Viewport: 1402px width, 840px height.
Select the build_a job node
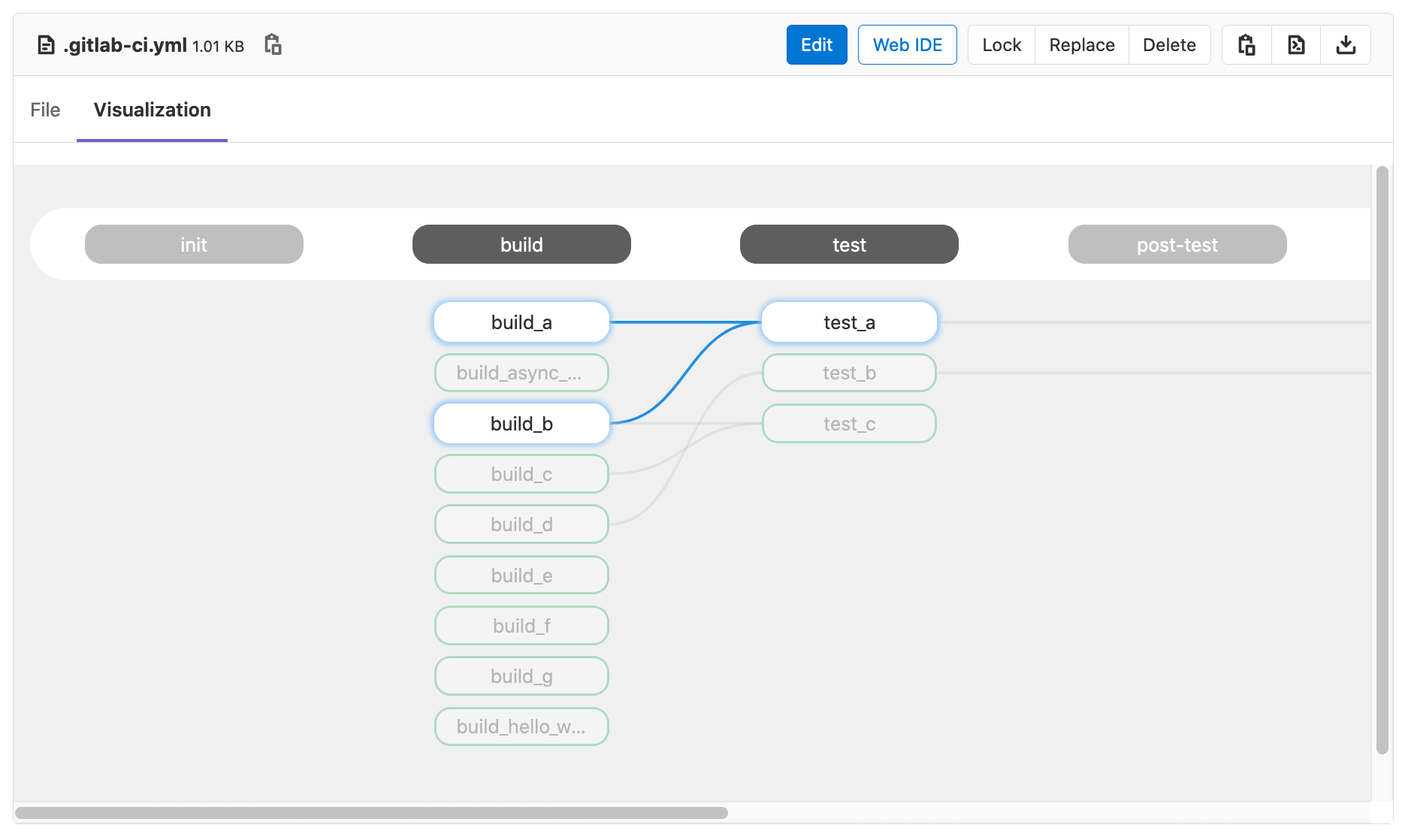[521, 322]
